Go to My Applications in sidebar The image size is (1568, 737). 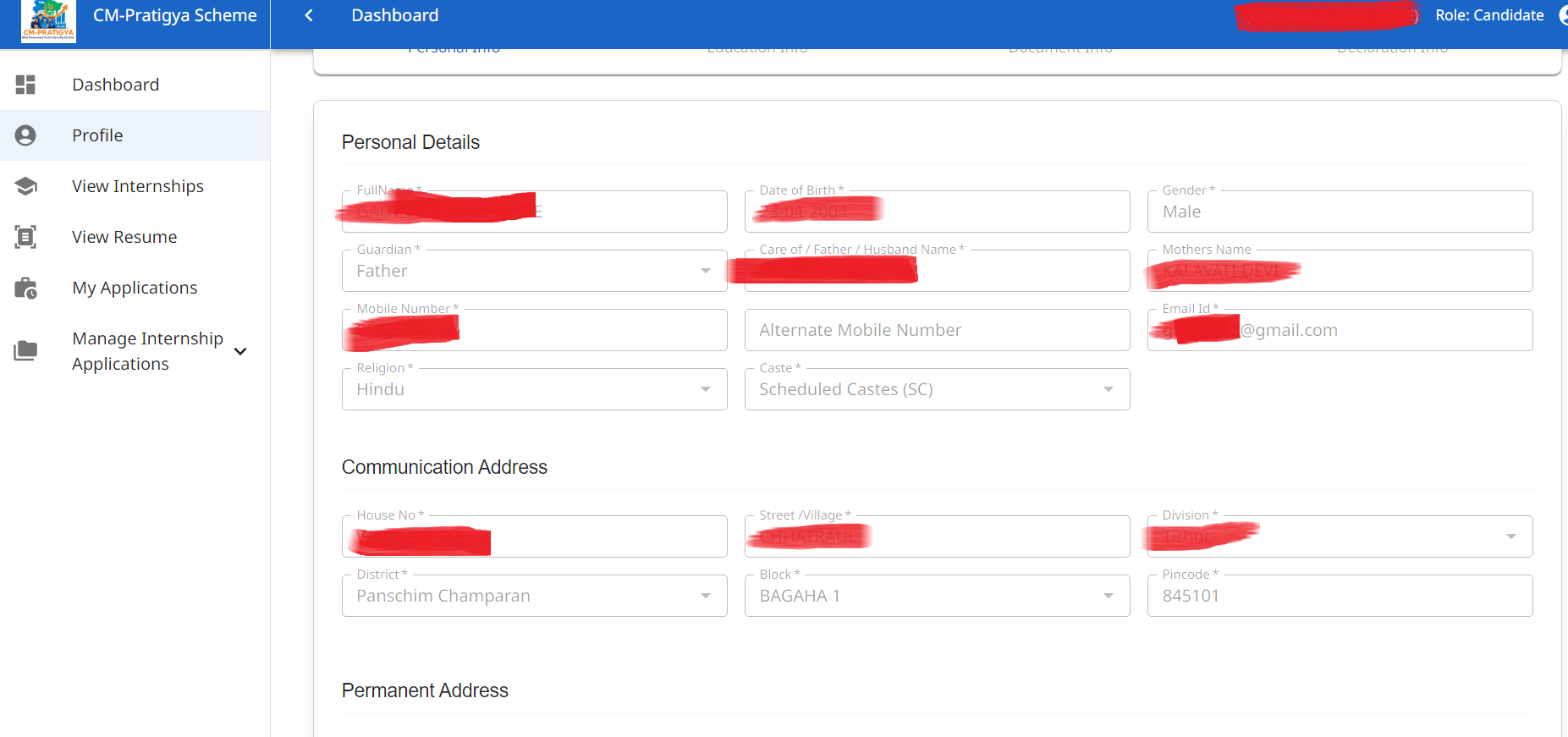click(x=135, y=288)
